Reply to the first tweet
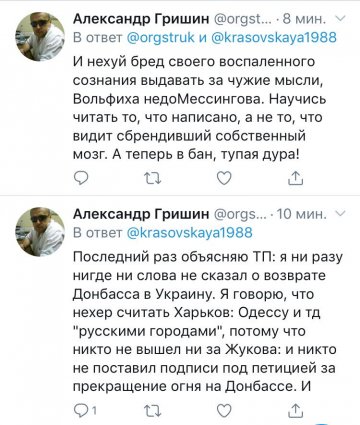This screenshot has width=360, height=425. pos(81,179)
